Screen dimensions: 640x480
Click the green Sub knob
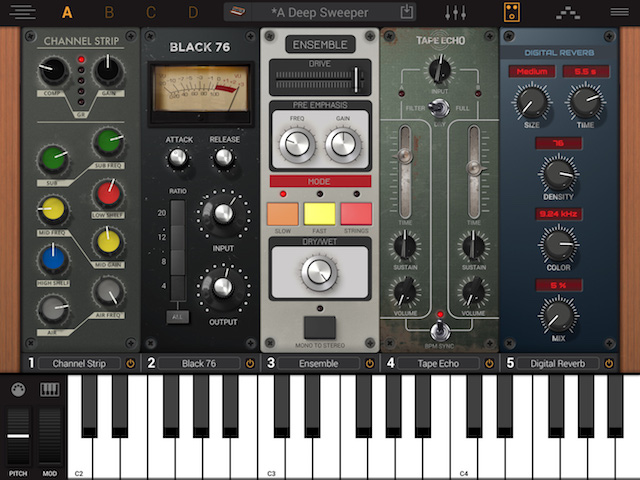[53, 159]
